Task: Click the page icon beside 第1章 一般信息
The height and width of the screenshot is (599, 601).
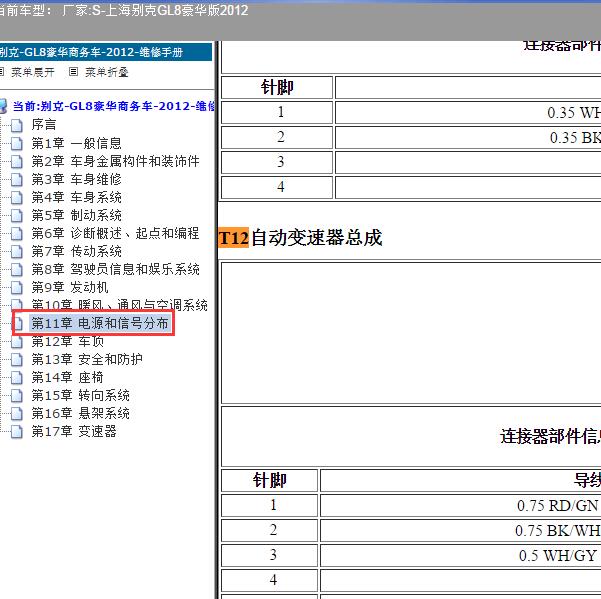Action: pyautogui.click(x=16, y=143)
